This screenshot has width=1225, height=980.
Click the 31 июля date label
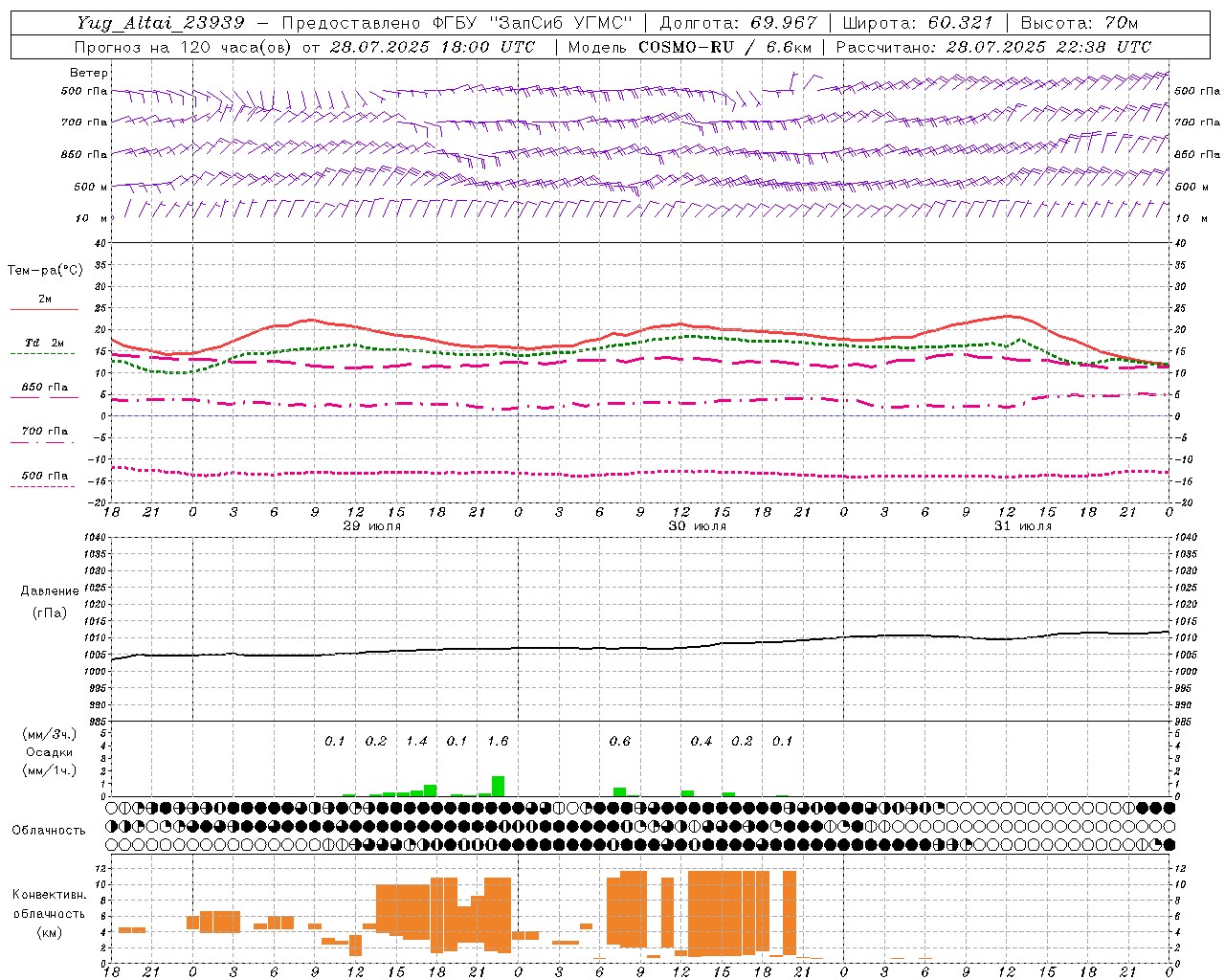tap(1022, 526)
